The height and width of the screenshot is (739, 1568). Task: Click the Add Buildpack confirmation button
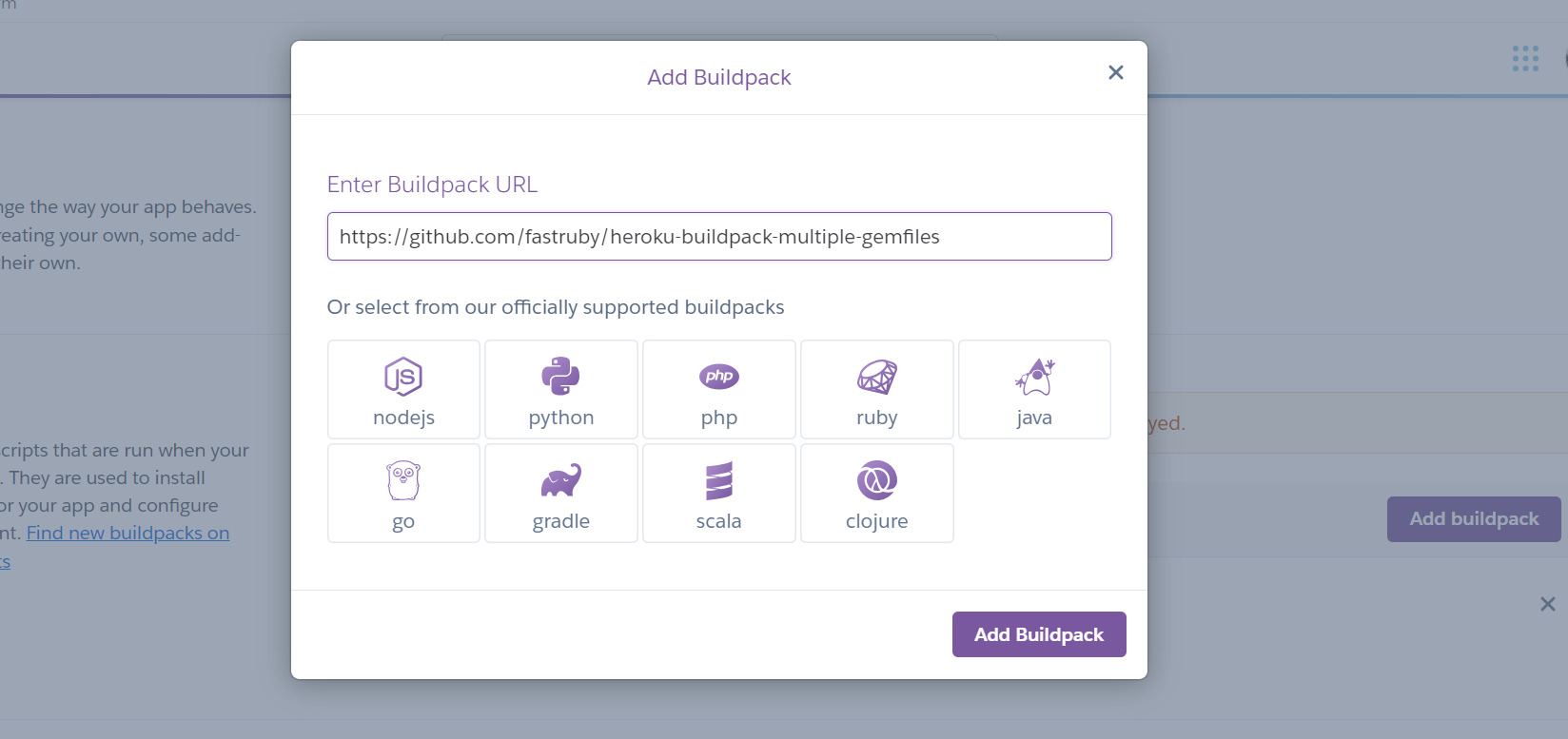pos(1038,633)
